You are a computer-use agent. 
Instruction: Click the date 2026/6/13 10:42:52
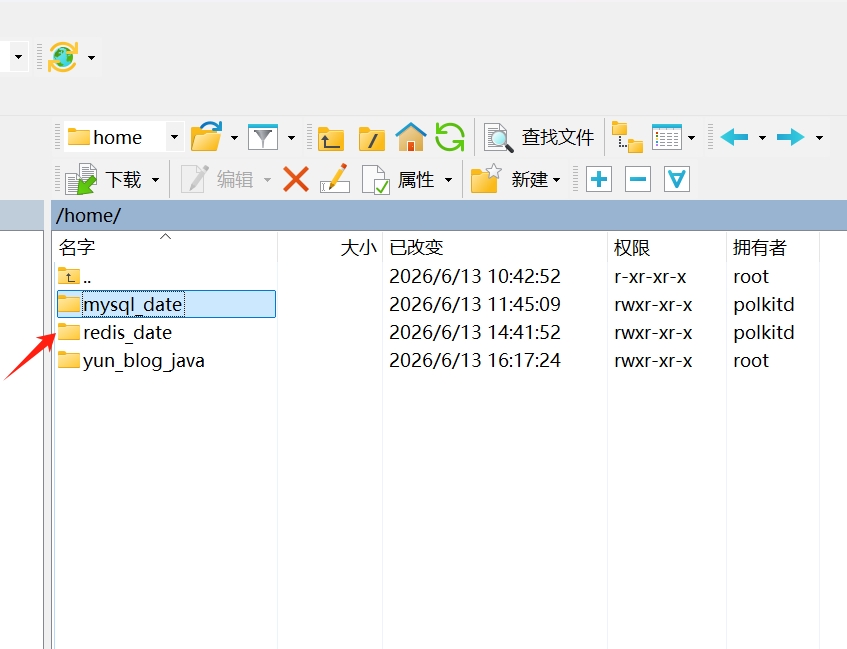[475, 276]
